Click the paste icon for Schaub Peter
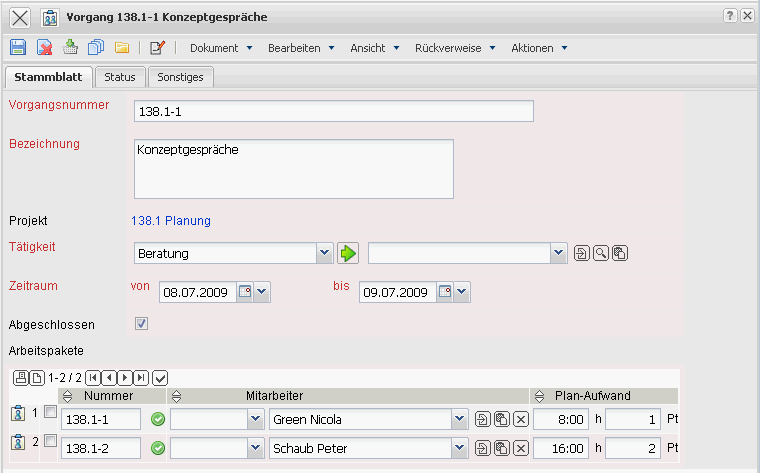 point(502,448)
